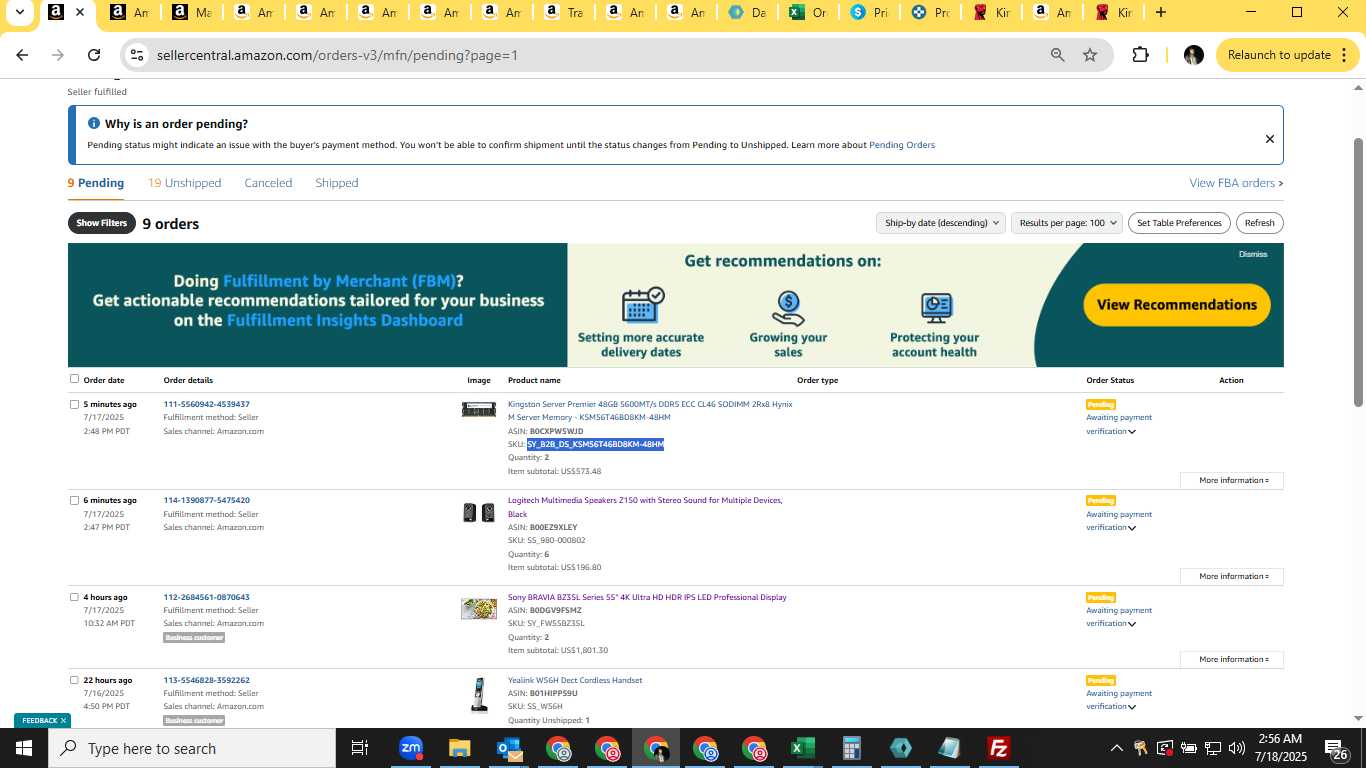
Task: Open the tab search chevron
Action: point(19,13)
